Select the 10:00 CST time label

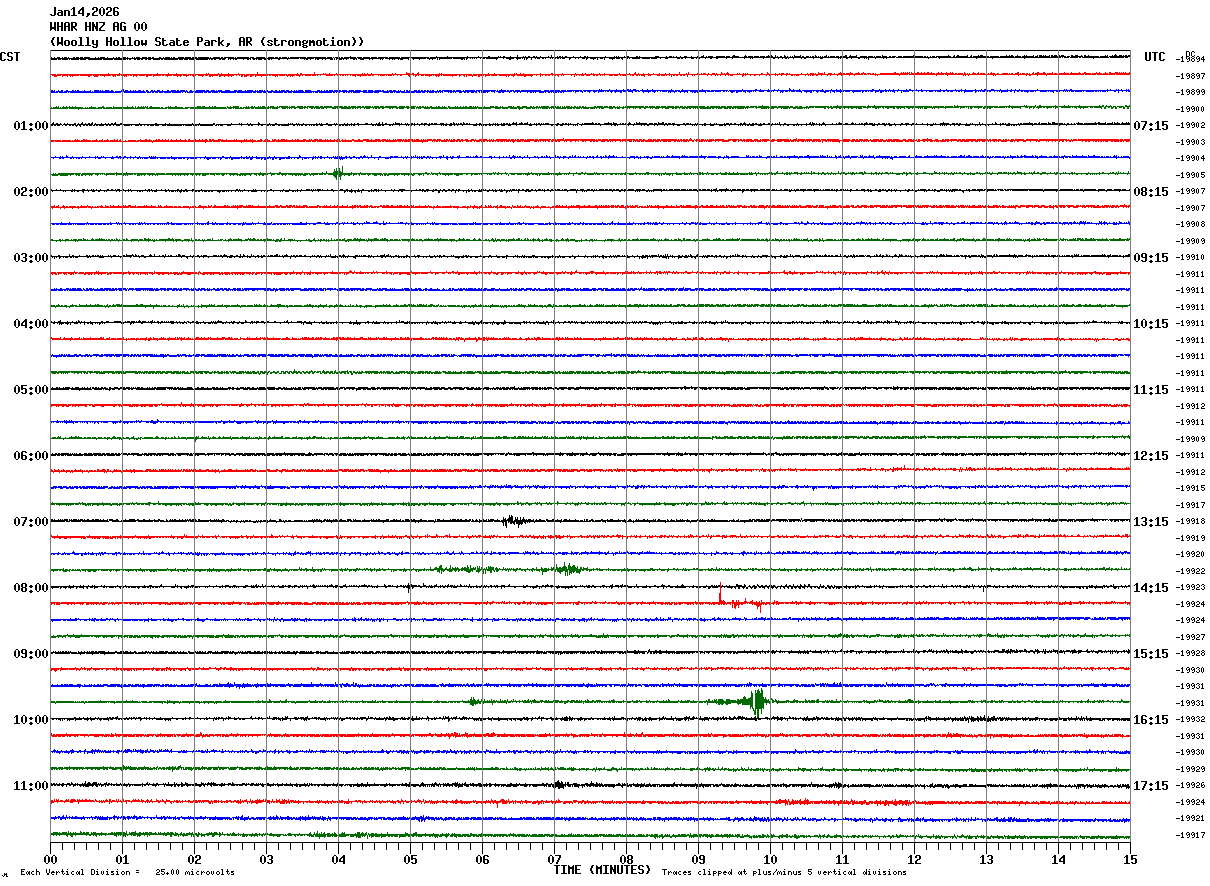point(31,720)
